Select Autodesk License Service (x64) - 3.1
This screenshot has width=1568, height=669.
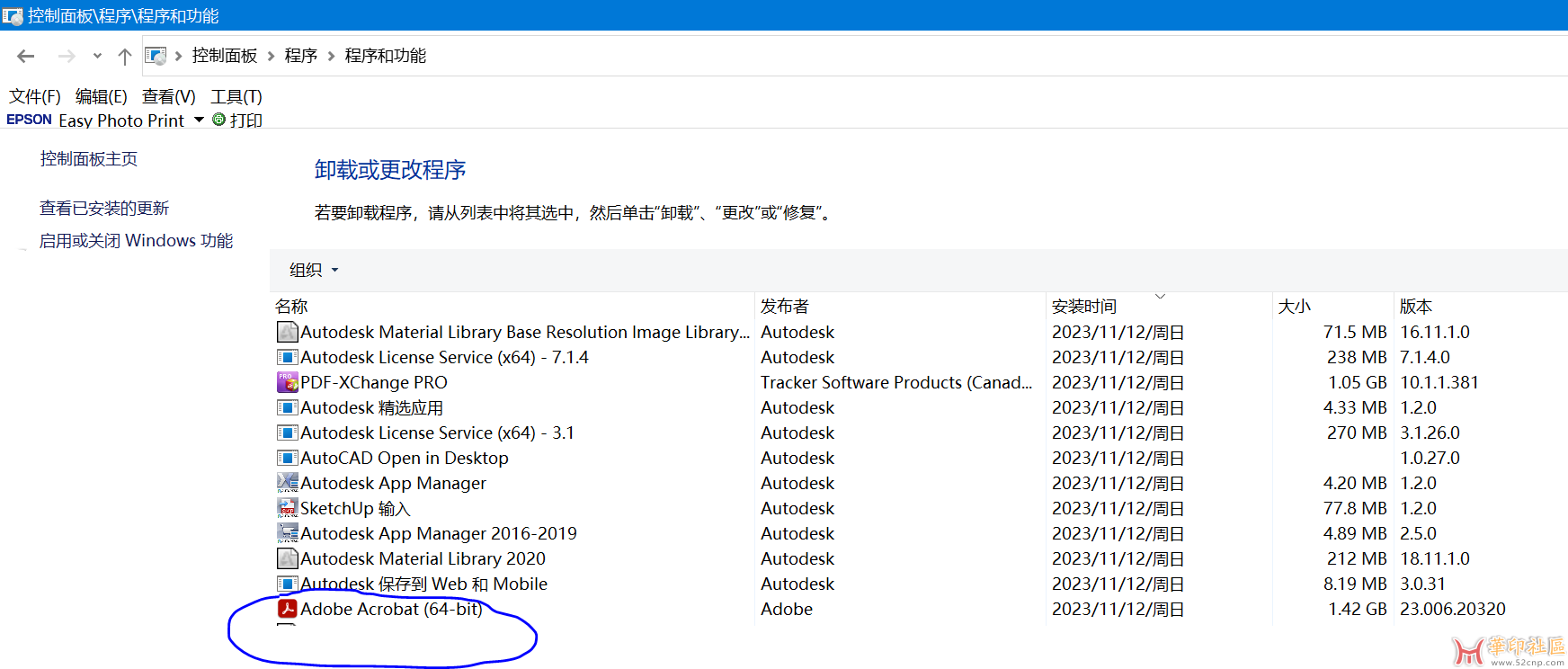437,433
